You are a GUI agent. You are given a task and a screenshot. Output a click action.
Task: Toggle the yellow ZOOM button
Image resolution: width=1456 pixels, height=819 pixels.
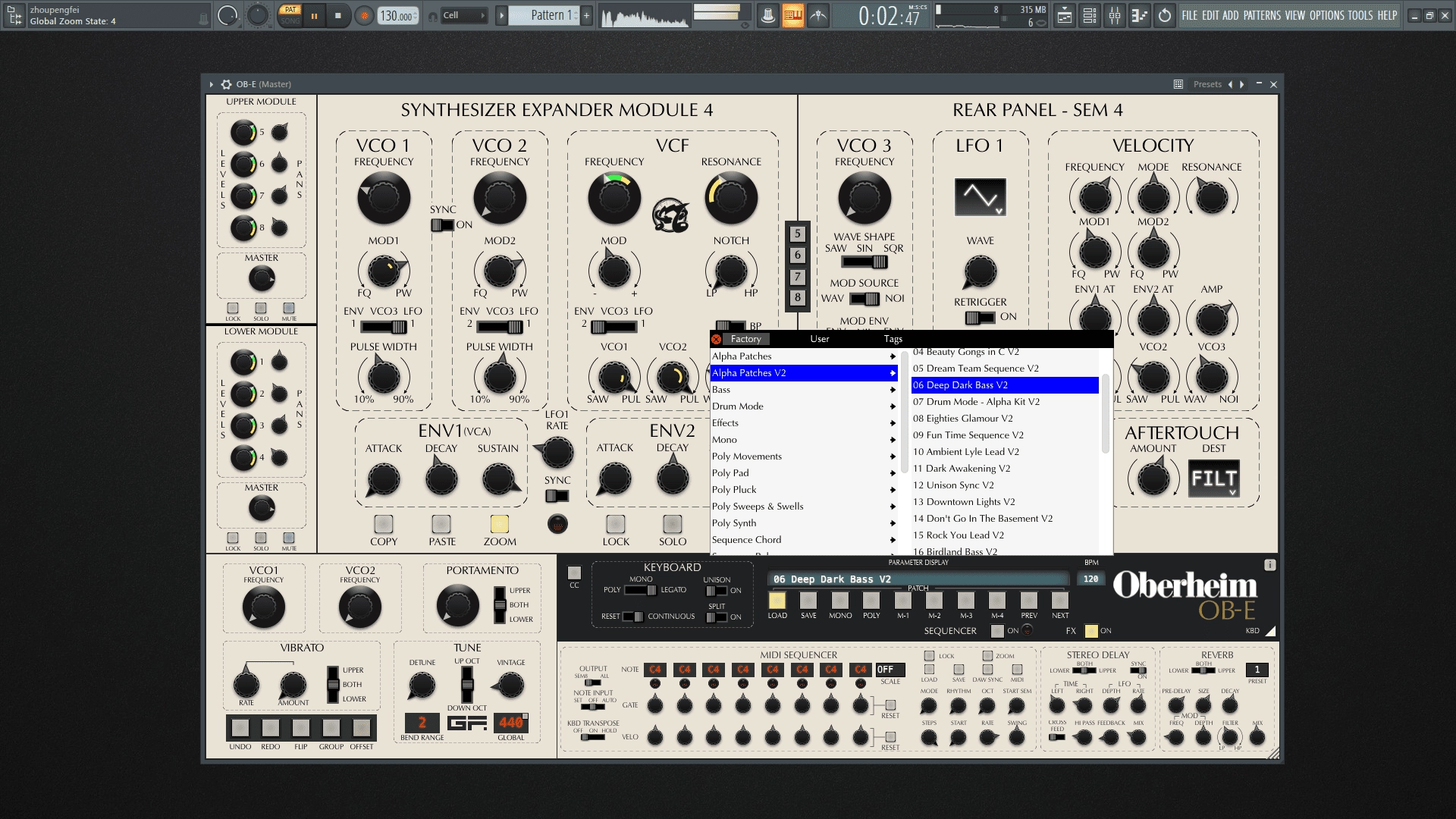point(500,524)
